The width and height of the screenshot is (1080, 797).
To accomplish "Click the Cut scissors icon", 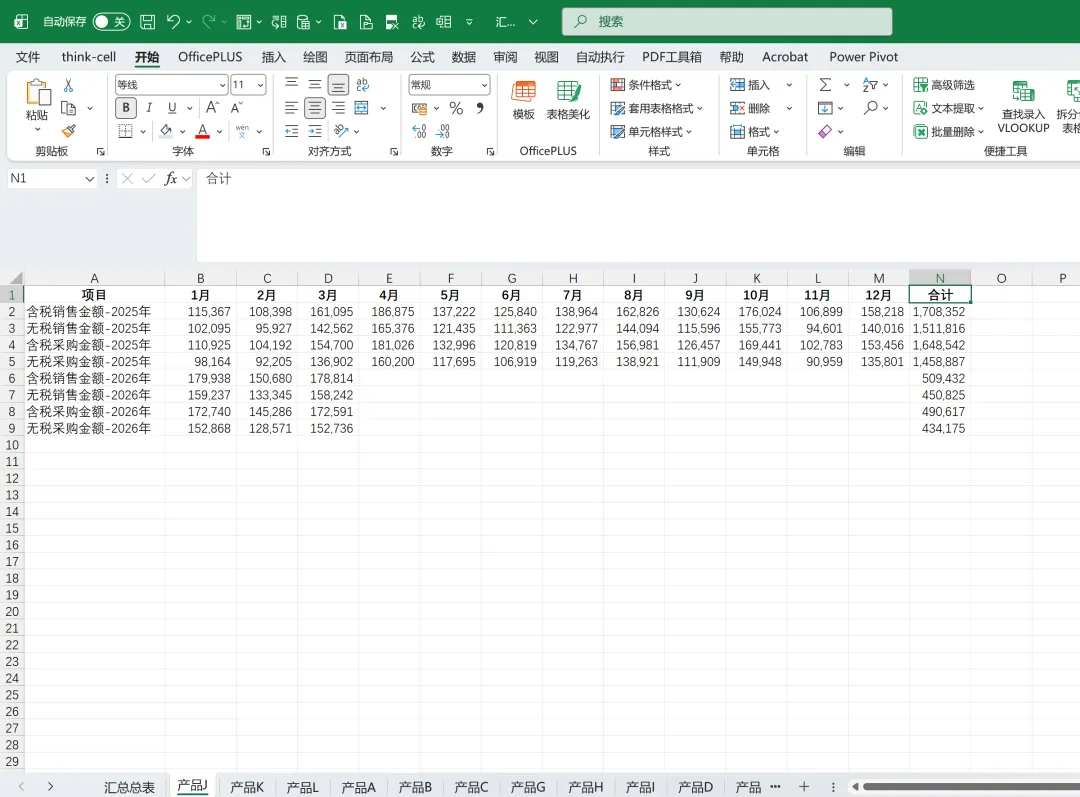I will (x=68, y=85).
